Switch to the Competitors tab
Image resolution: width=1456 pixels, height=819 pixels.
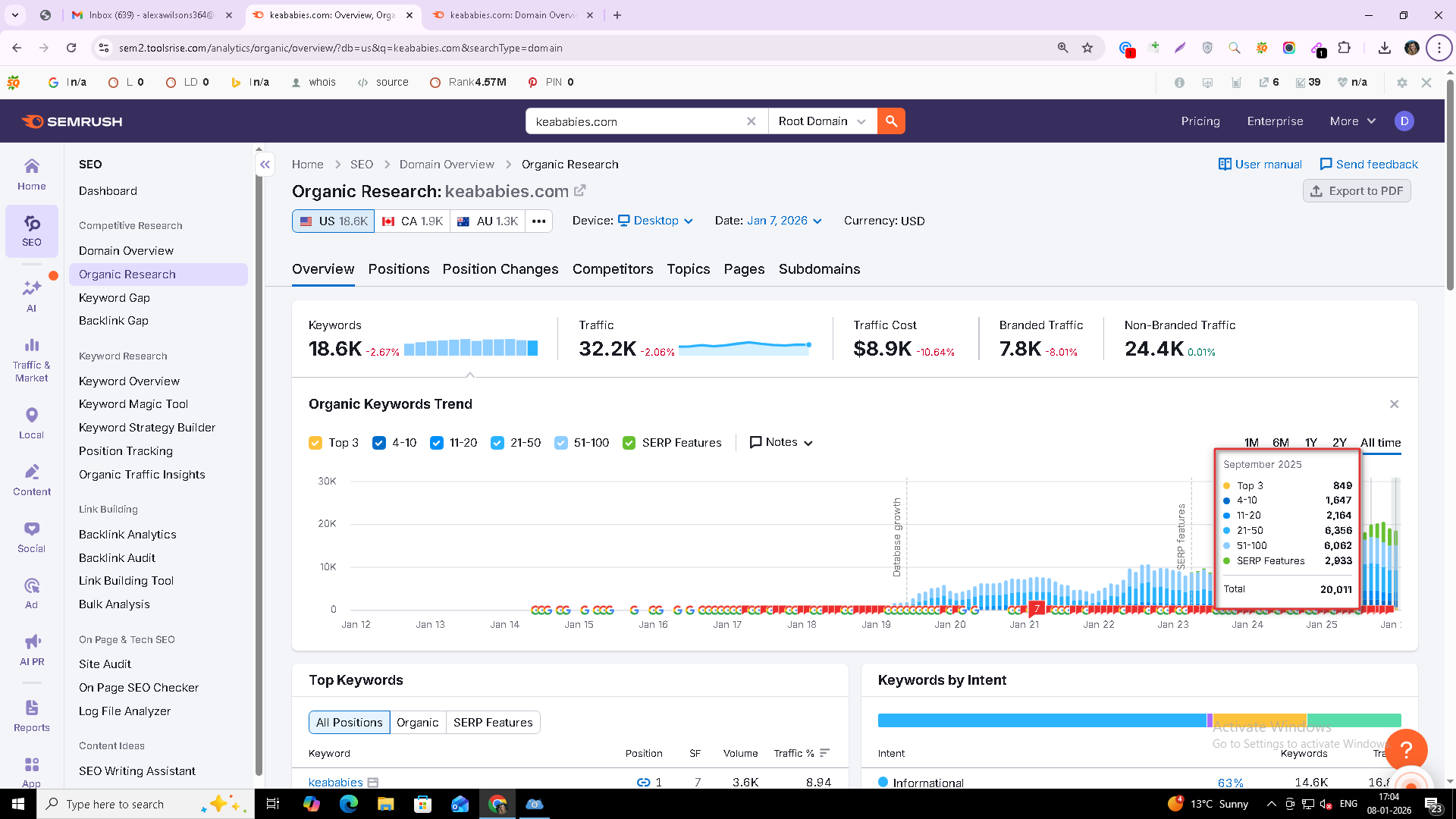coord(613,269)
